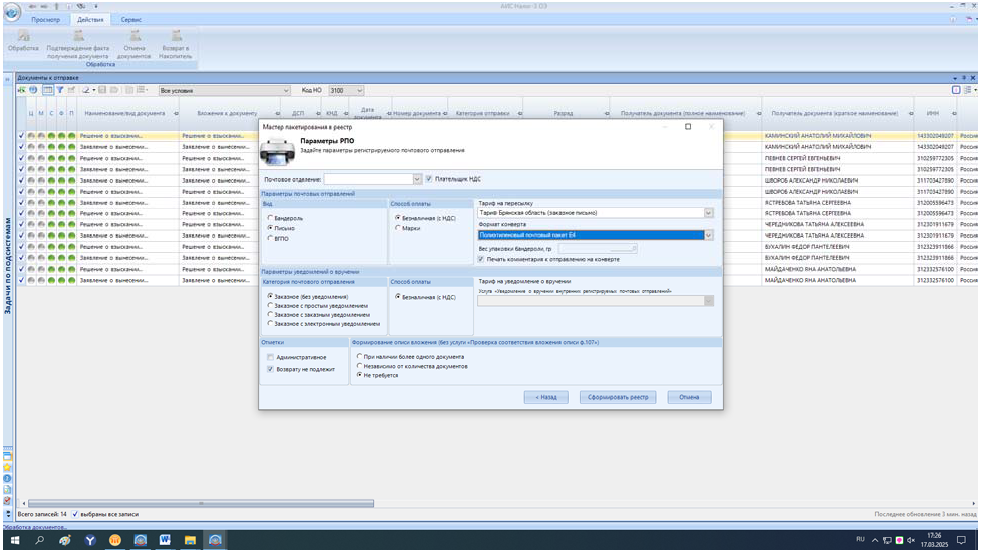This screenshot has width=981, height=552.
Task: Click the star favorites icon in the left sidebar
Action: [x=8, y=466]
